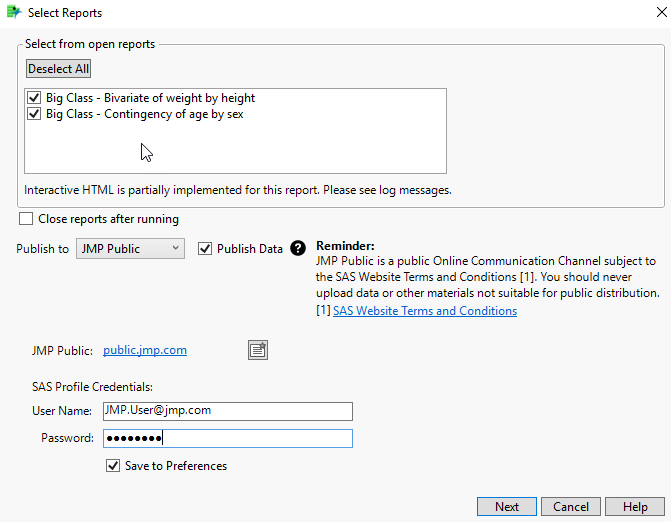
Task: Toggle Save to Preferences checkbox
Action: pos(113,466)
